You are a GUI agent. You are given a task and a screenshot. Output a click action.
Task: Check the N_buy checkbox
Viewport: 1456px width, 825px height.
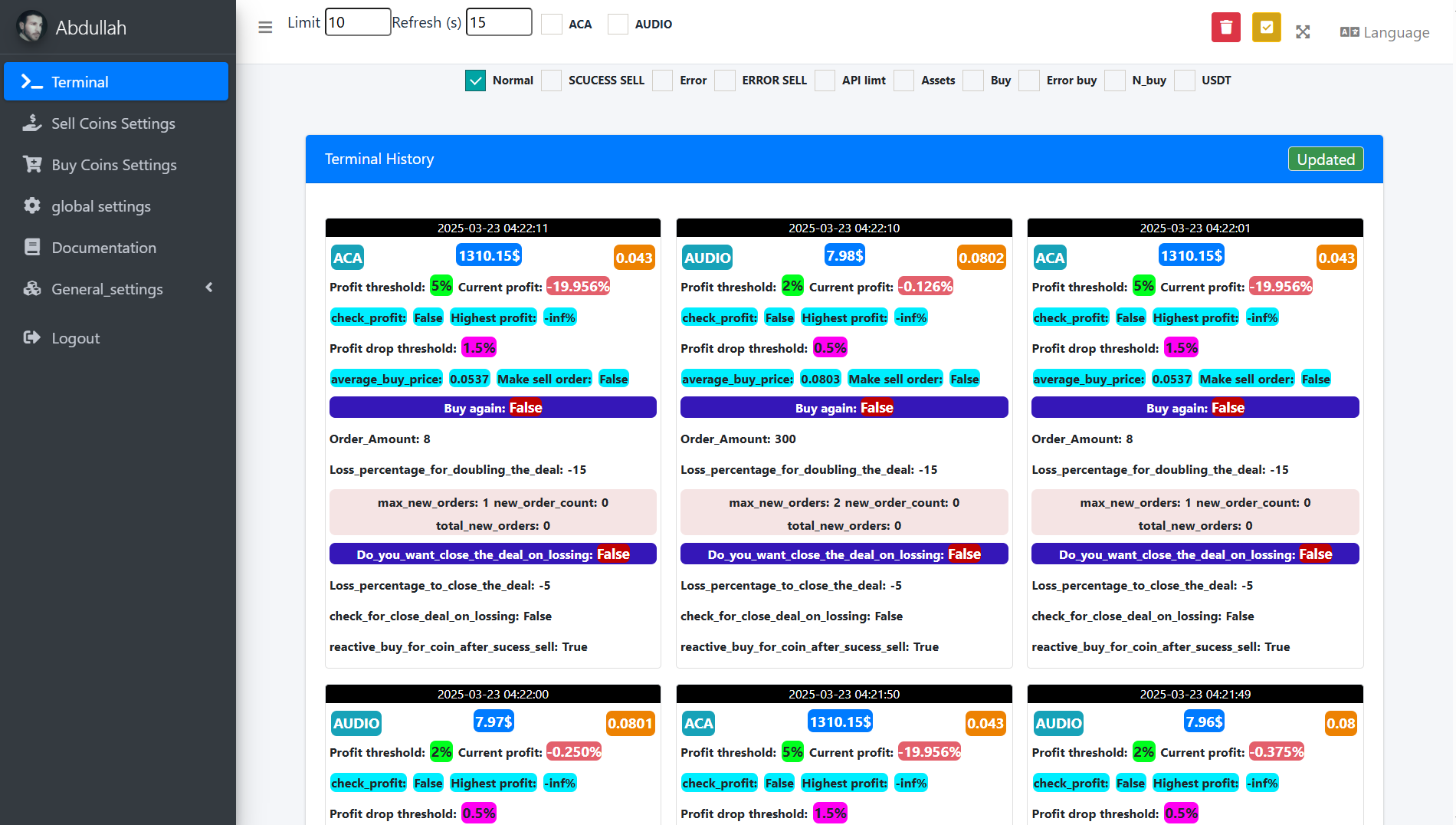[x=1115, y=80]
